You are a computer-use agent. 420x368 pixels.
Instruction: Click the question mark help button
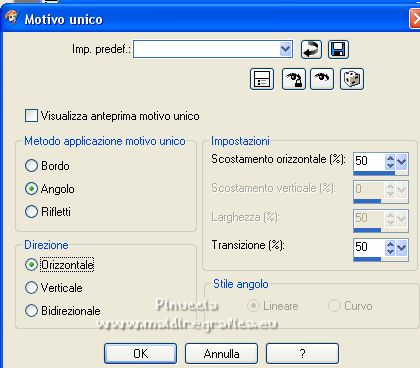pos(302,354)
